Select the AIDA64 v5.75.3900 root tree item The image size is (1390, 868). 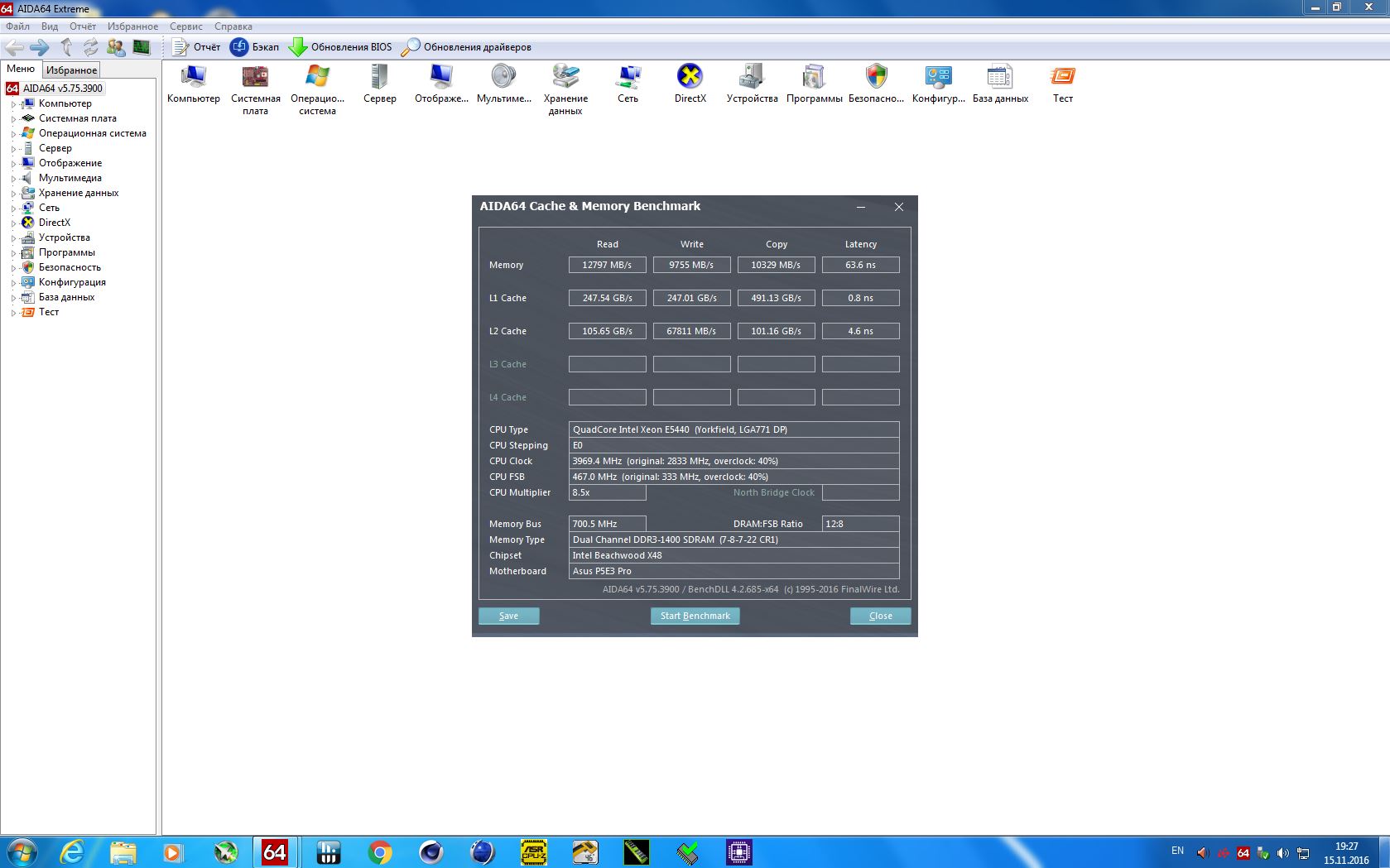point(63,89)
